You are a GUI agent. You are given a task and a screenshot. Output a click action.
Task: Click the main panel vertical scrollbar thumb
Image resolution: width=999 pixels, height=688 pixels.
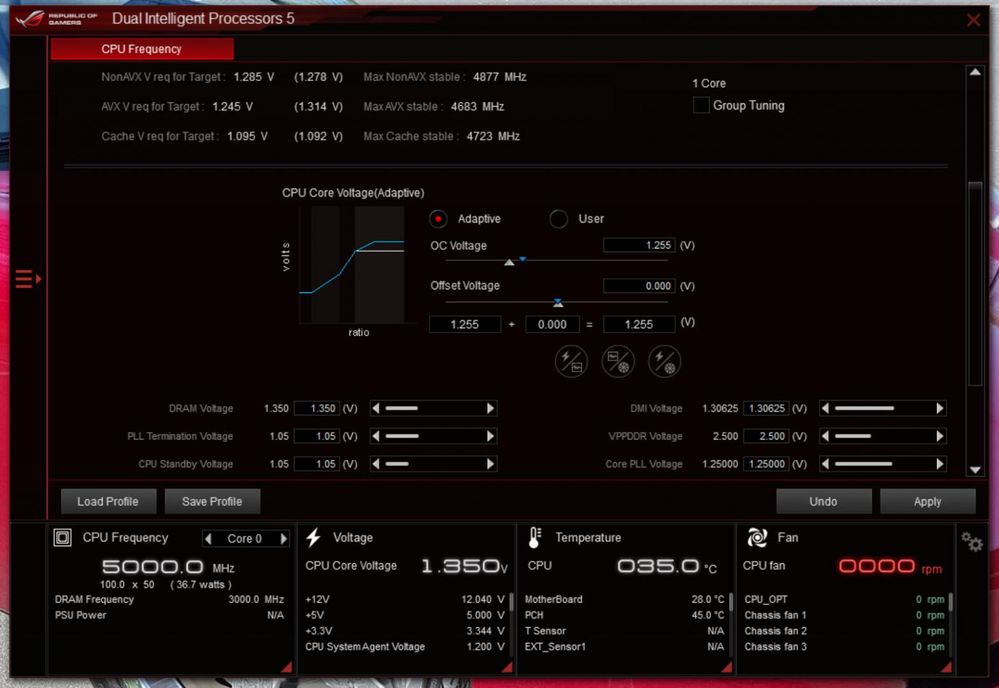click(x=975, y=284)
